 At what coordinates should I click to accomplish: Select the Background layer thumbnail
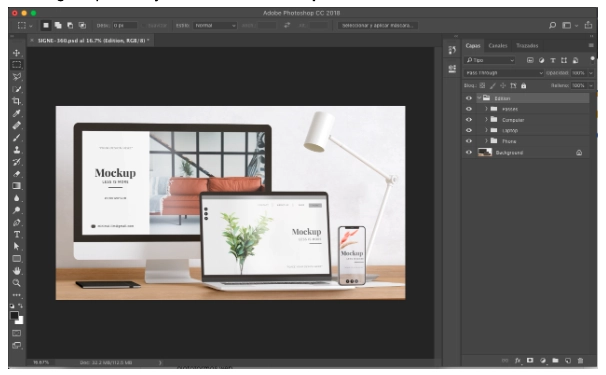coord(485,152)
